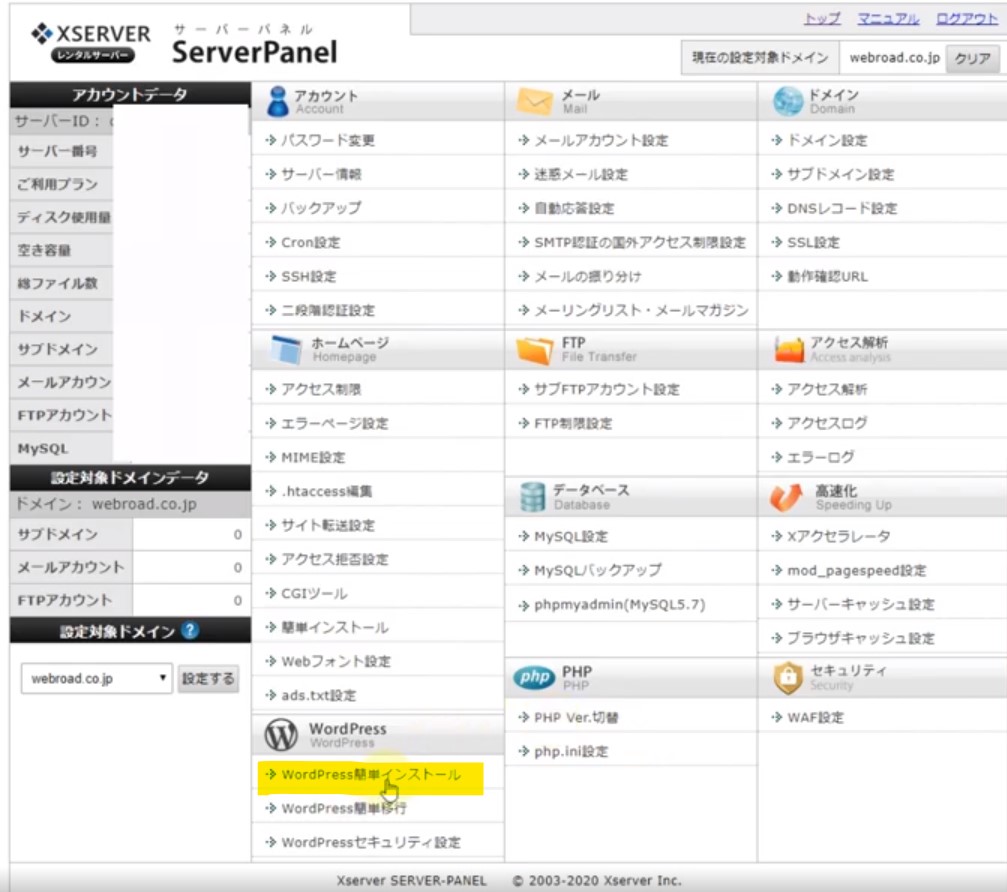Open the トップ link

(822, 19)
